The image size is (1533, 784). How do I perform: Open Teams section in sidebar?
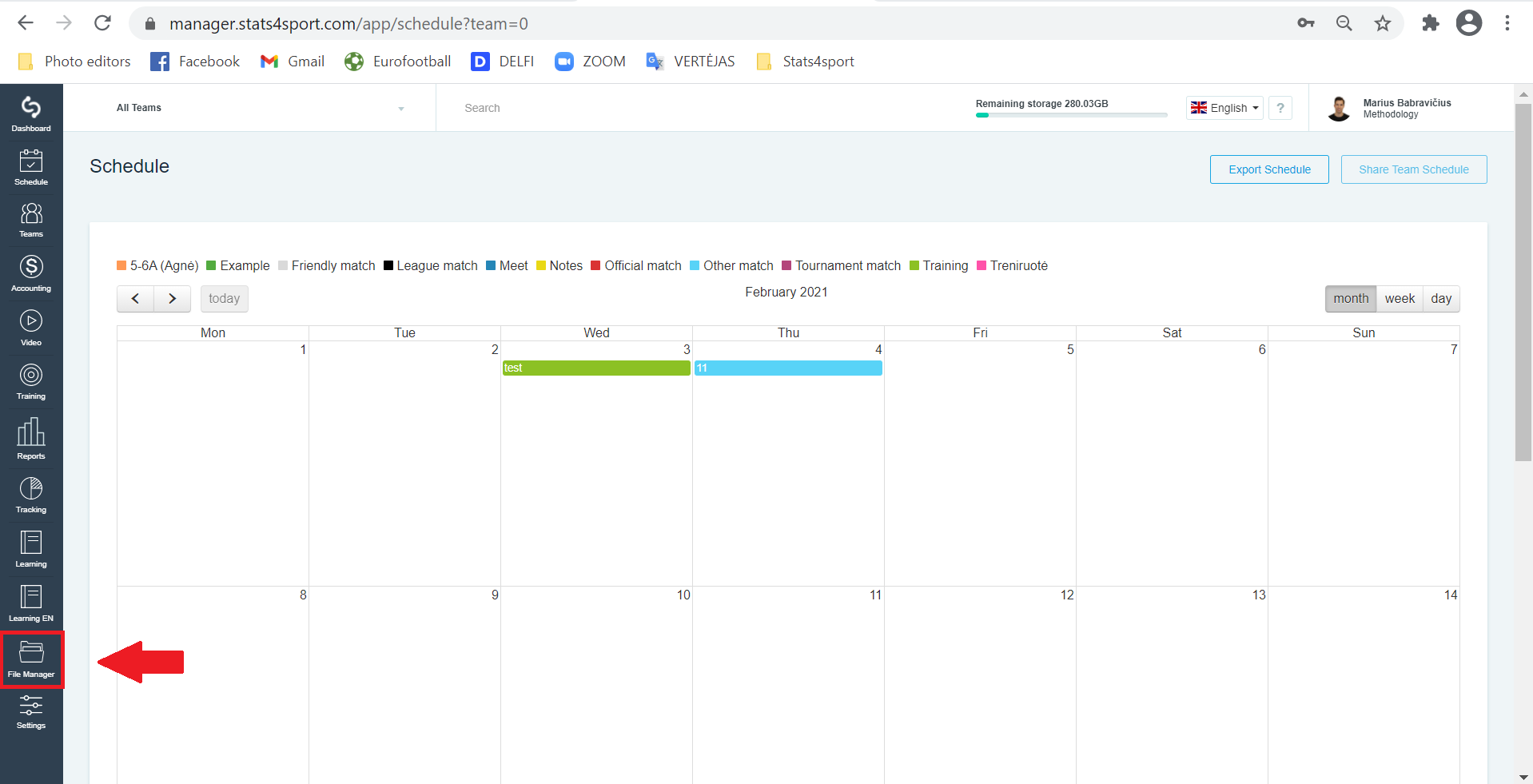click(31, 220)
